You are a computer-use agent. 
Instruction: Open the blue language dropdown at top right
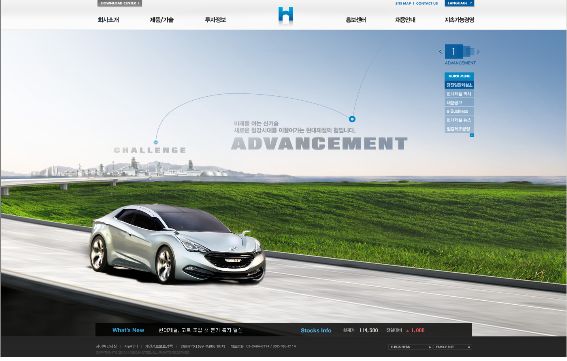point(459,3)
